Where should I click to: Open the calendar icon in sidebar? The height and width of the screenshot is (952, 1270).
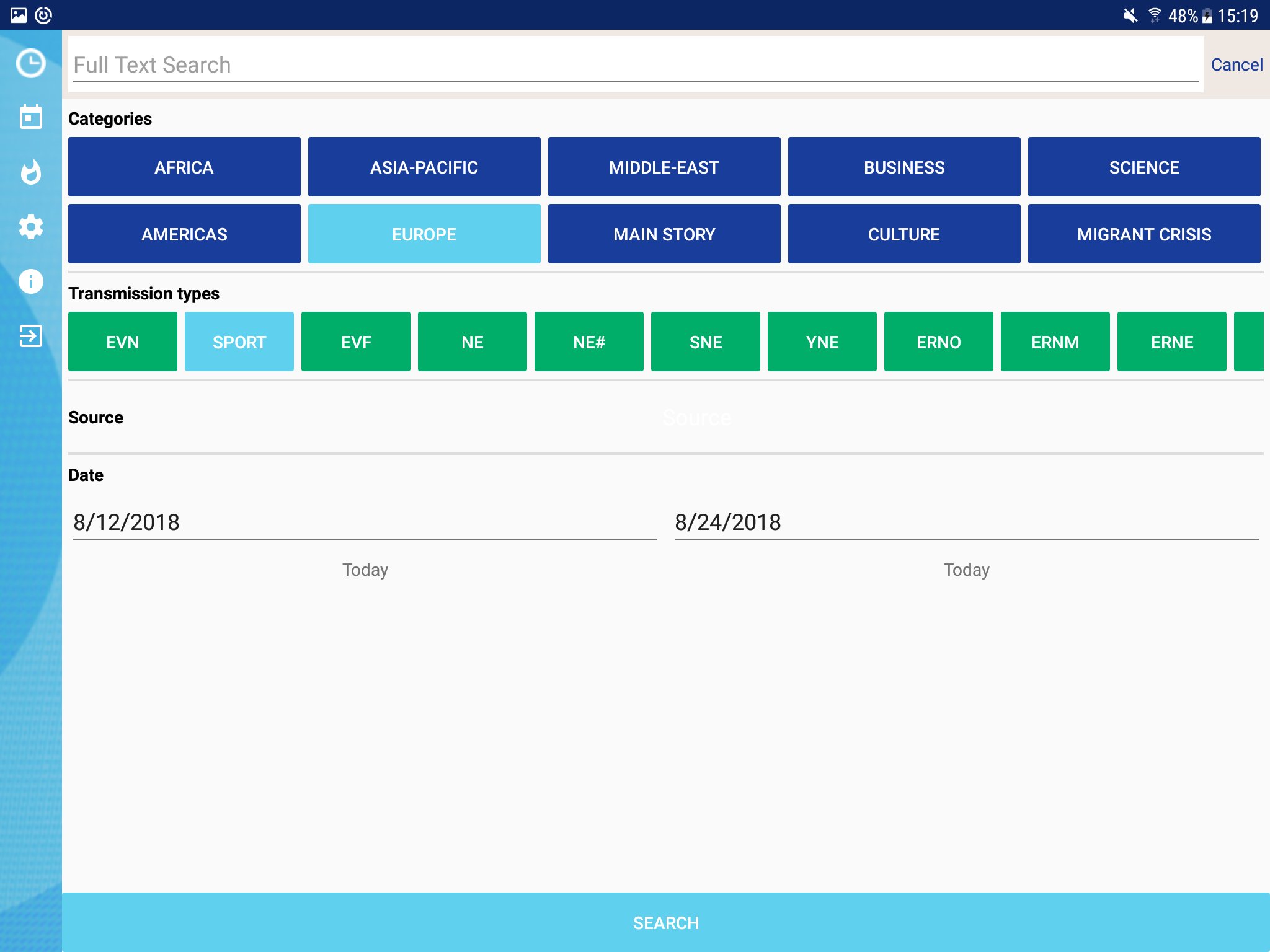pos(30,117)
